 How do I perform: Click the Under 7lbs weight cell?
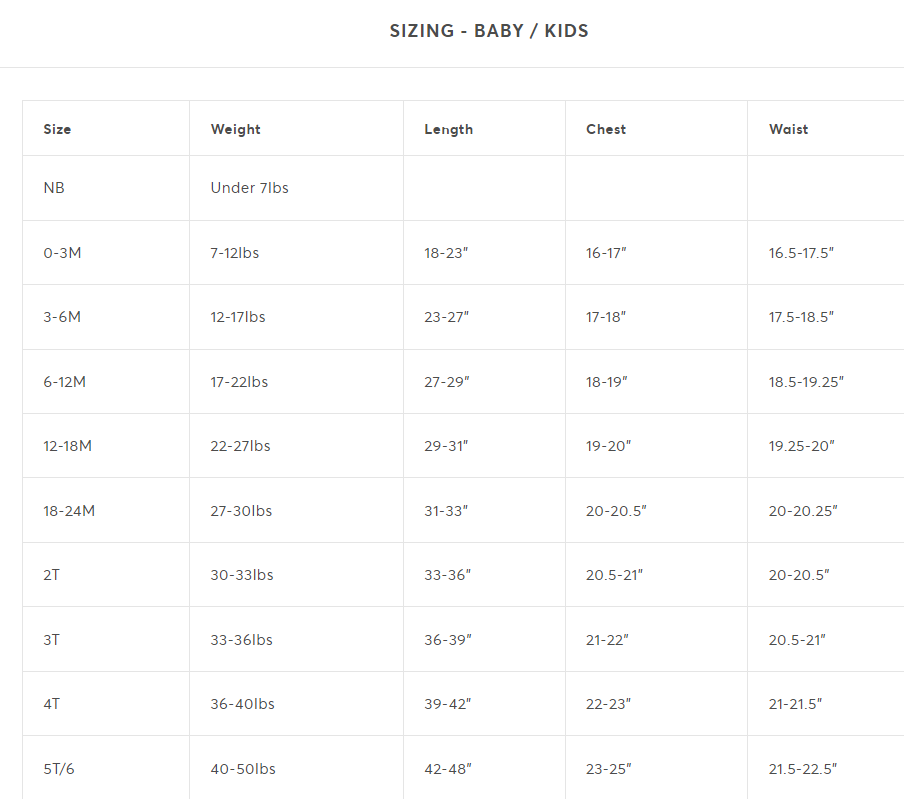point(250,188)
